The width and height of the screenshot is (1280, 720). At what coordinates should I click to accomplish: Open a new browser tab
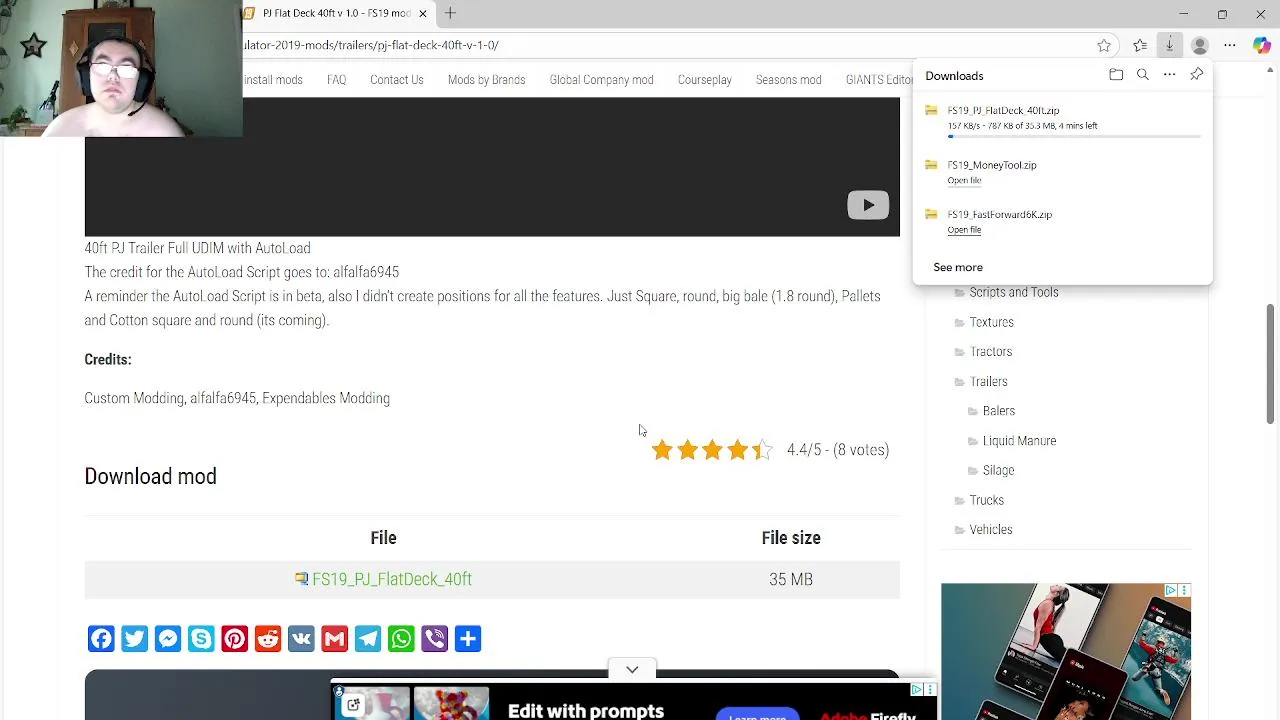pyautogui.click(x=450, y=13)
